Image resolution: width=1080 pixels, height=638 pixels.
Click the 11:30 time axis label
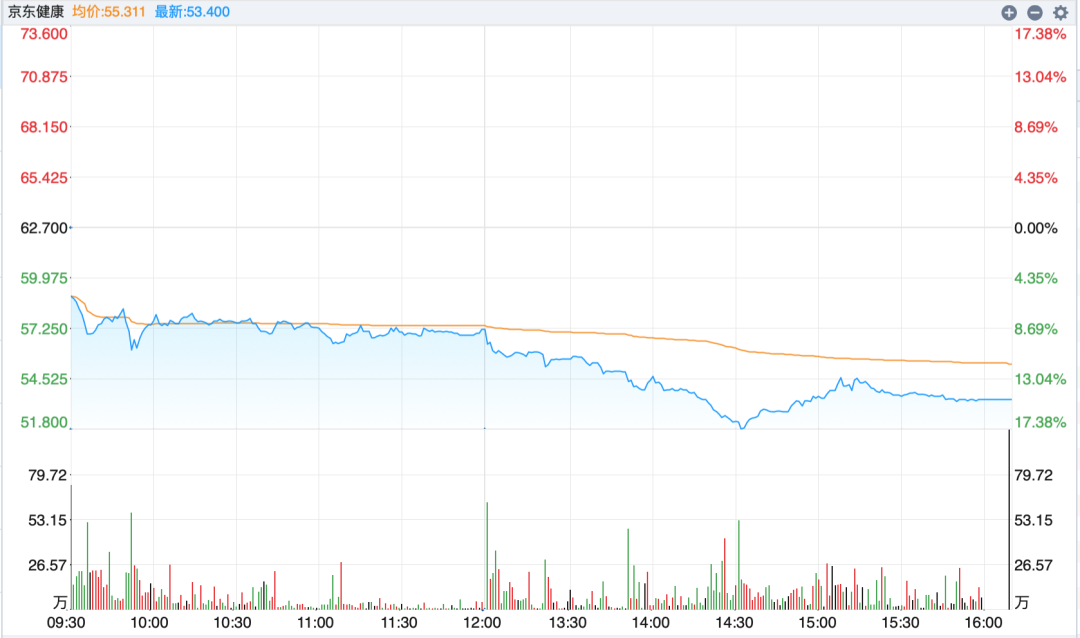coord(399,623)
